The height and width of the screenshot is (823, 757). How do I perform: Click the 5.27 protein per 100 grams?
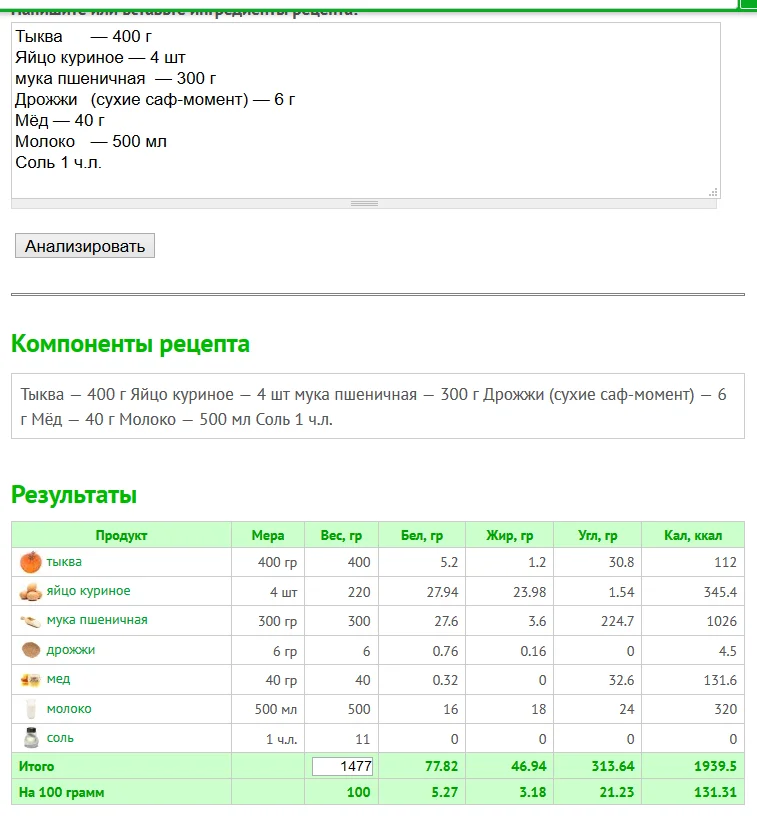coord(444,792)
